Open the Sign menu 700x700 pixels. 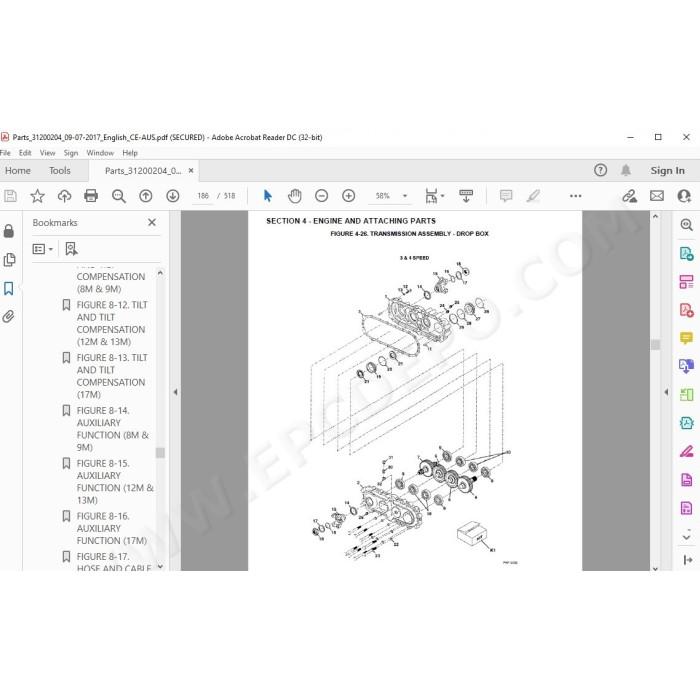coord(71,153)
